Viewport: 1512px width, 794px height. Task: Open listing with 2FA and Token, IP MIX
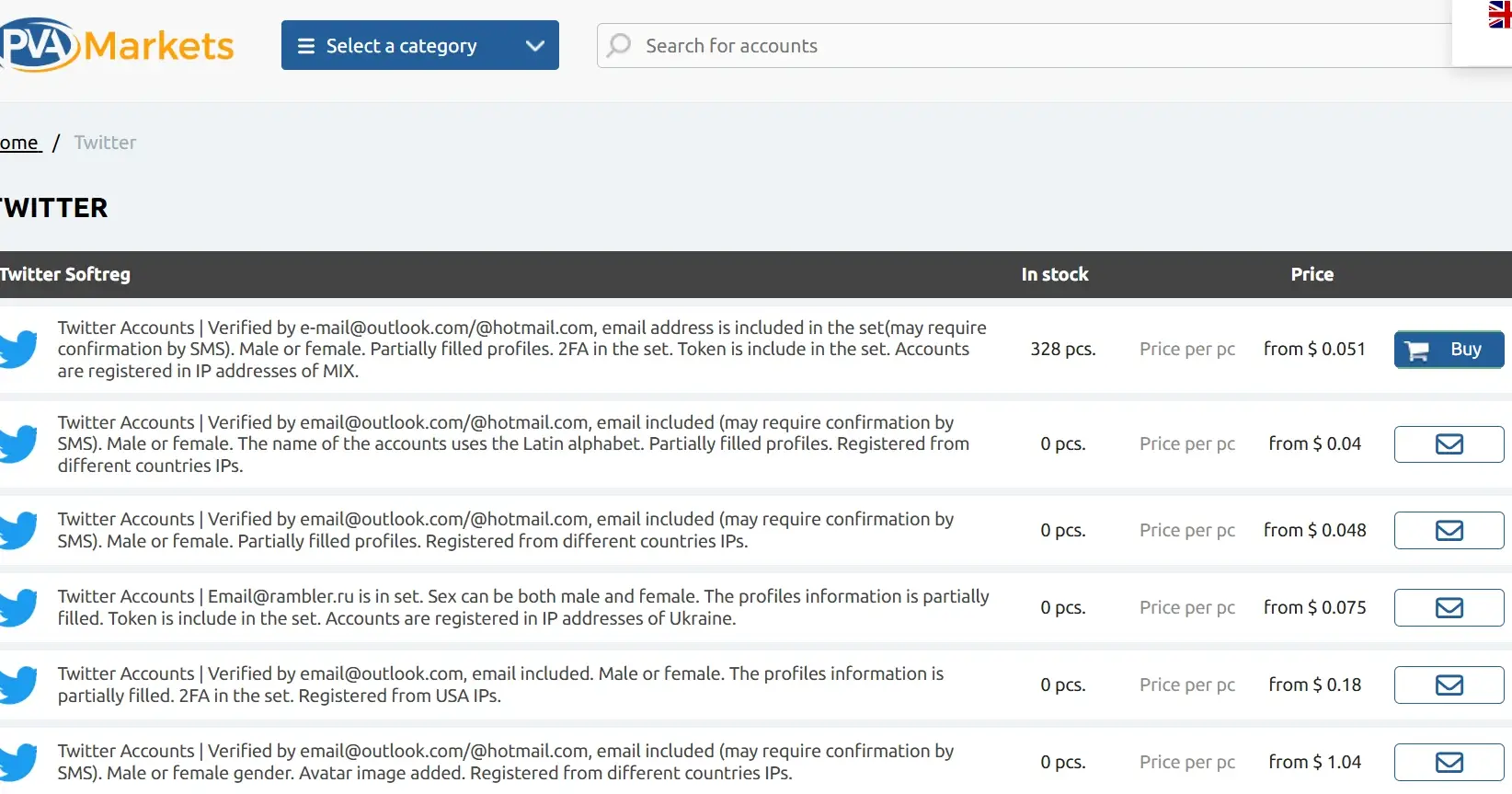521,350
